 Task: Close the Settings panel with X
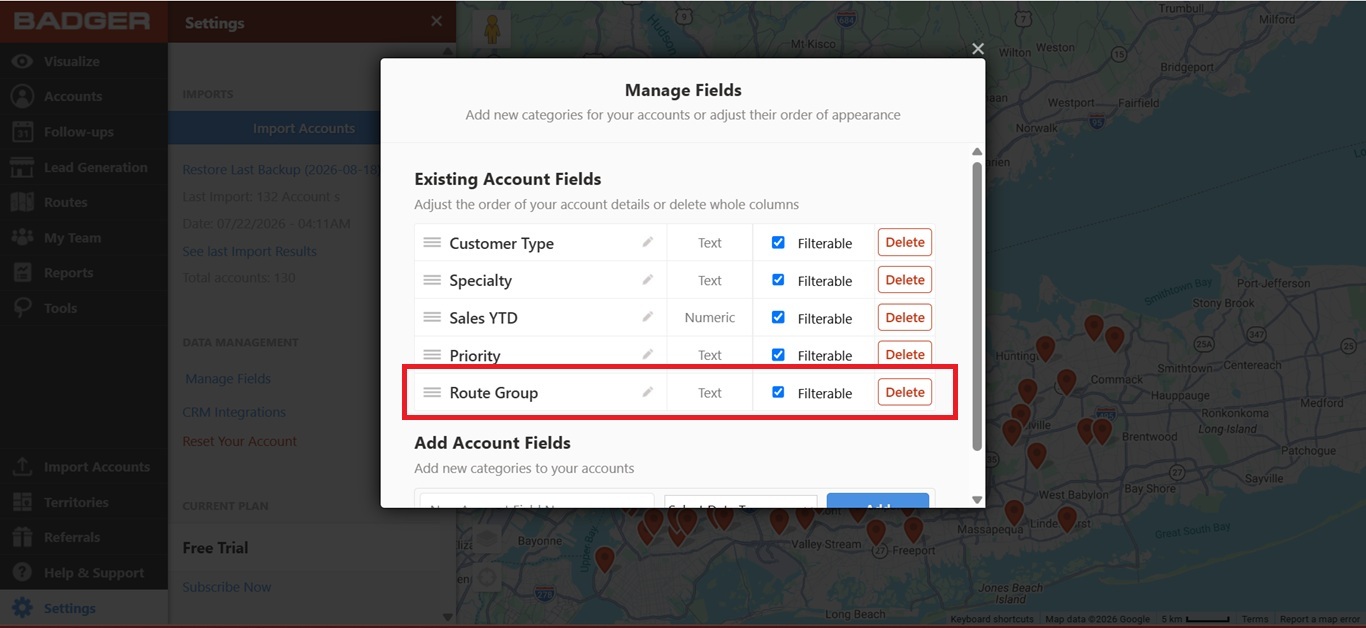[x=436, y=21]
